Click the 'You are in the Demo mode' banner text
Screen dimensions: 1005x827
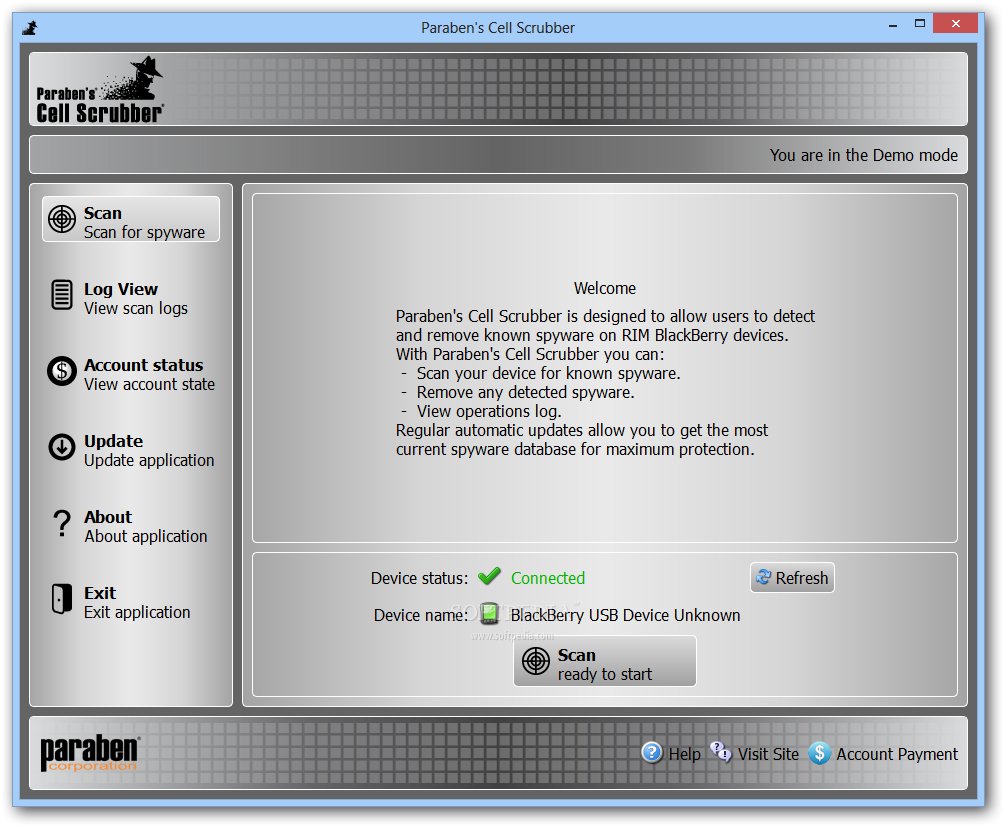[863, 155]
